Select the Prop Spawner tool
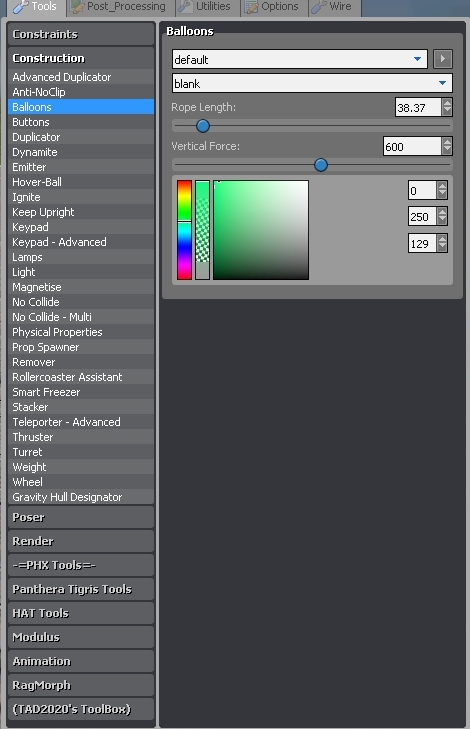Image resolution: width=470 pixels, height=729 pixels. point(81,347)
